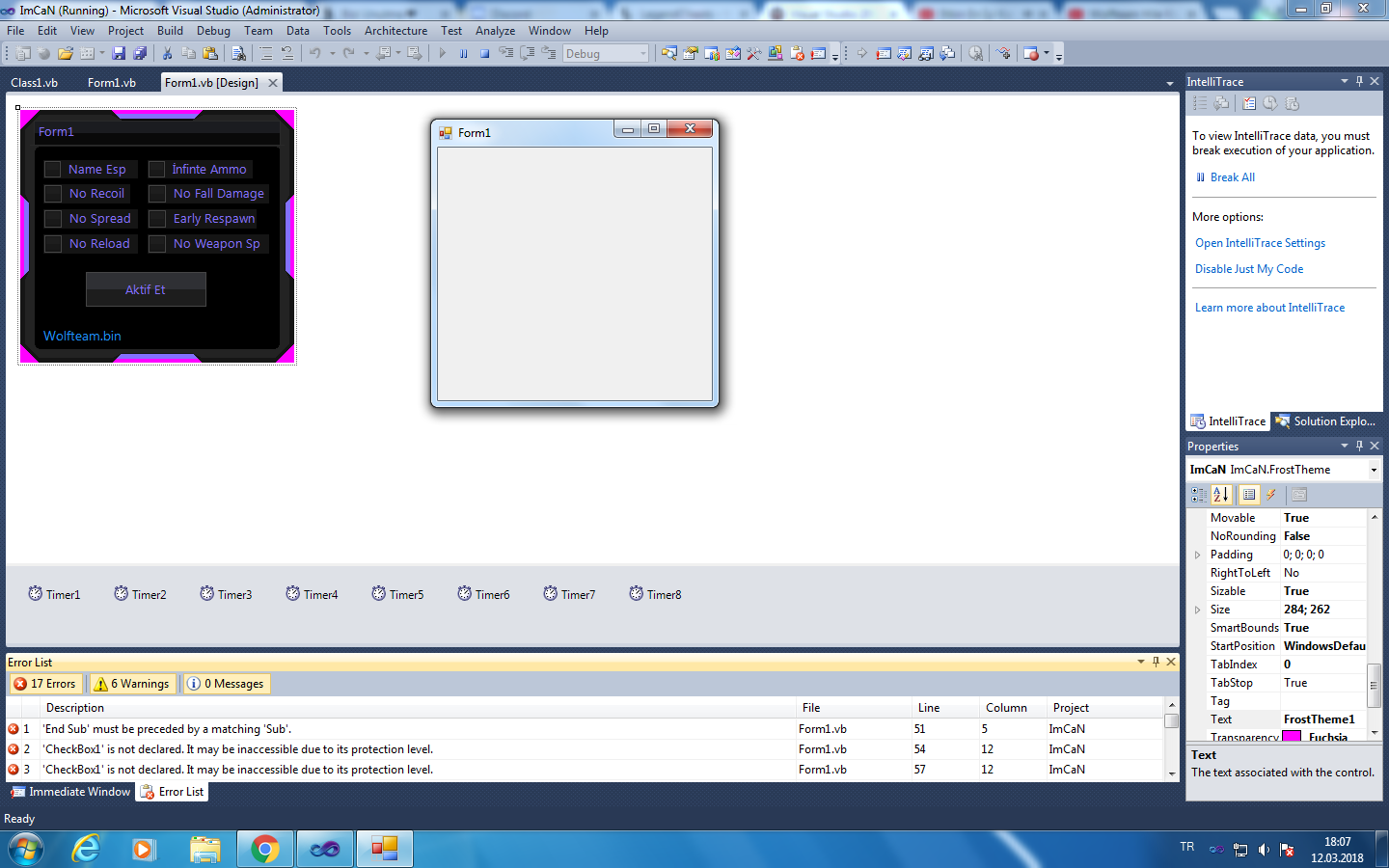Image resolution: width=1389 pixels, height=868 pixels.
Task: Open the Toolbox hammer-and-wrench icon
Action: click(x=754, y=54)
